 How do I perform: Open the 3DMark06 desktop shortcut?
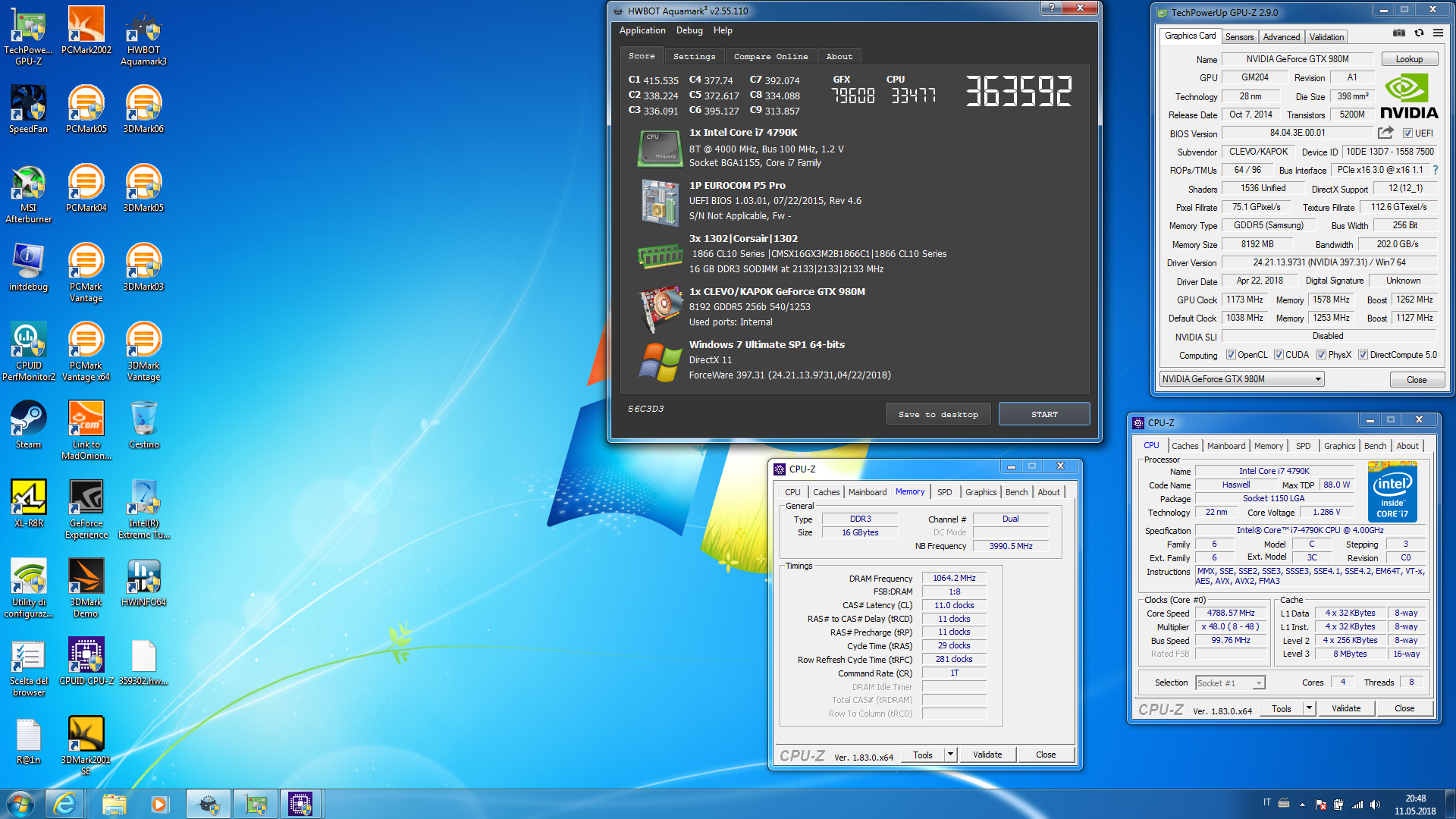pos(143,109)
